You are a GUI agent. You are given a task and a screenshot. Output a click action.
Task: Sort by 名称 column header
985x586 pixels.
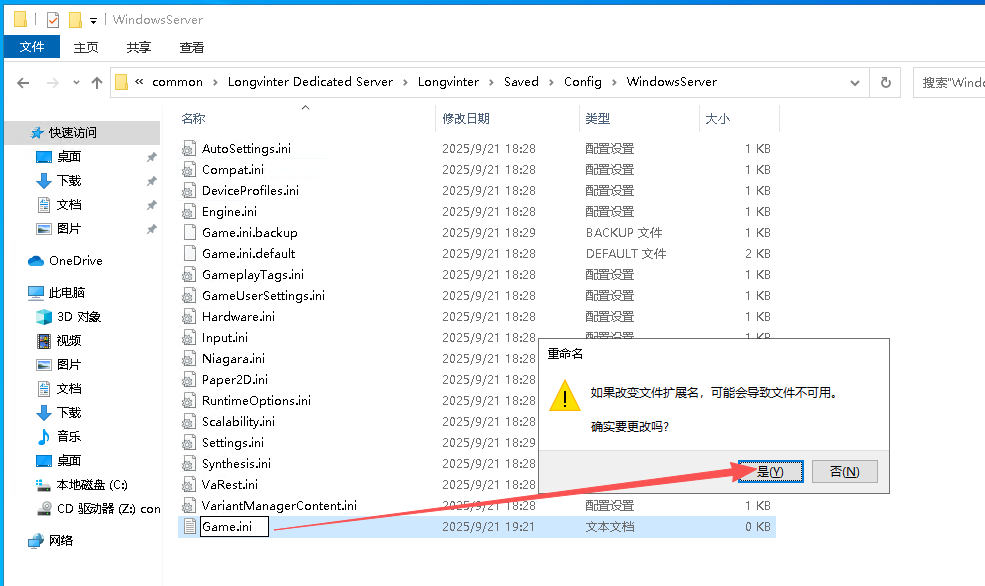193,119
